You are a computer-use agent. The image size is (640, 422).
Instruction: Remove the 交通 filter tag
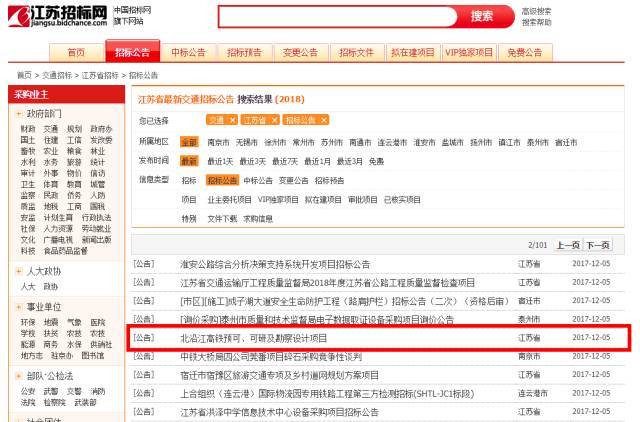pos(233,120)
